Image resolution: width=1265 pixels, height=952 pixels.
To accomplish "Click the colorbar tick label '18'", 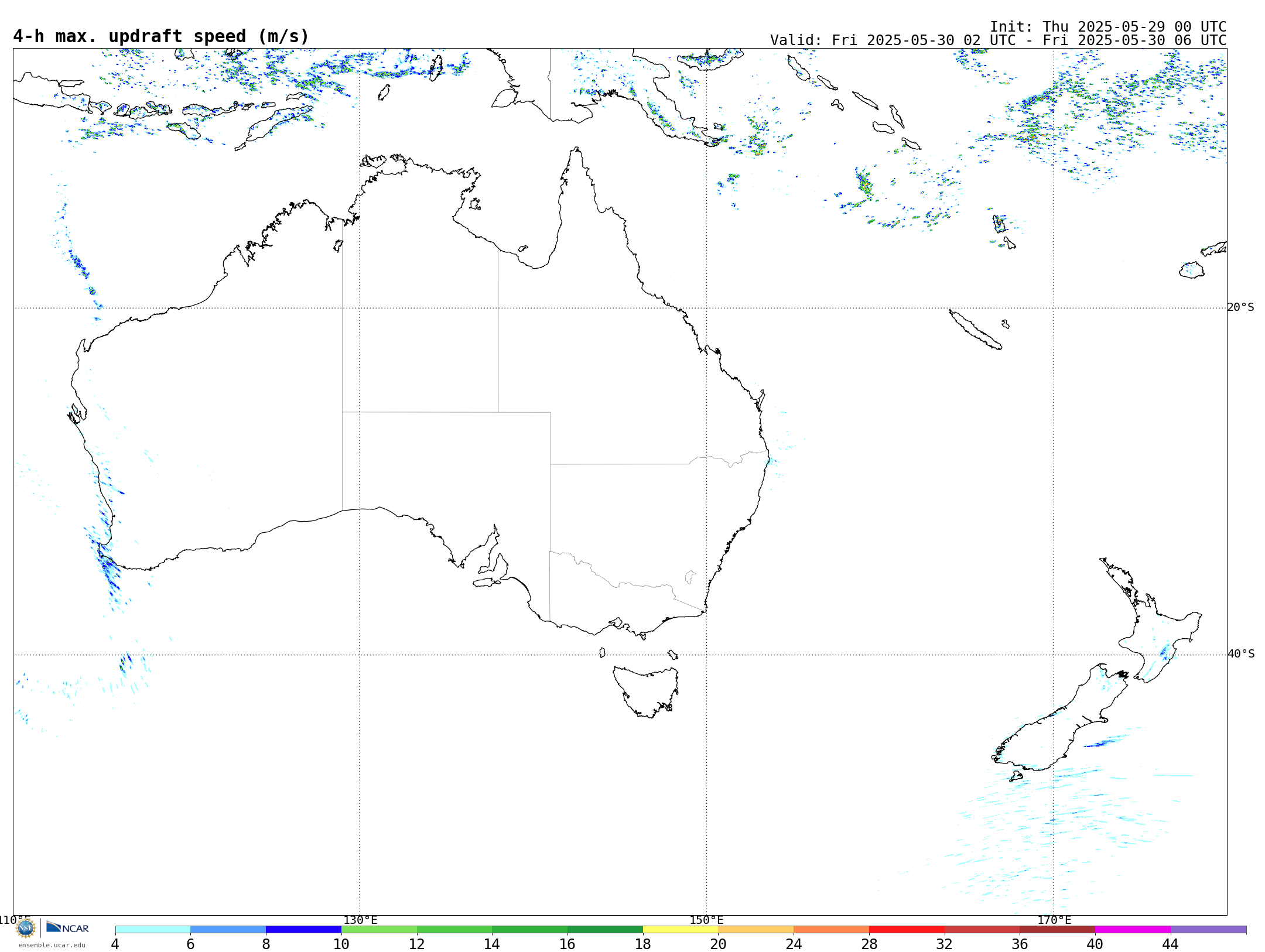I will [x=643, y=944].
